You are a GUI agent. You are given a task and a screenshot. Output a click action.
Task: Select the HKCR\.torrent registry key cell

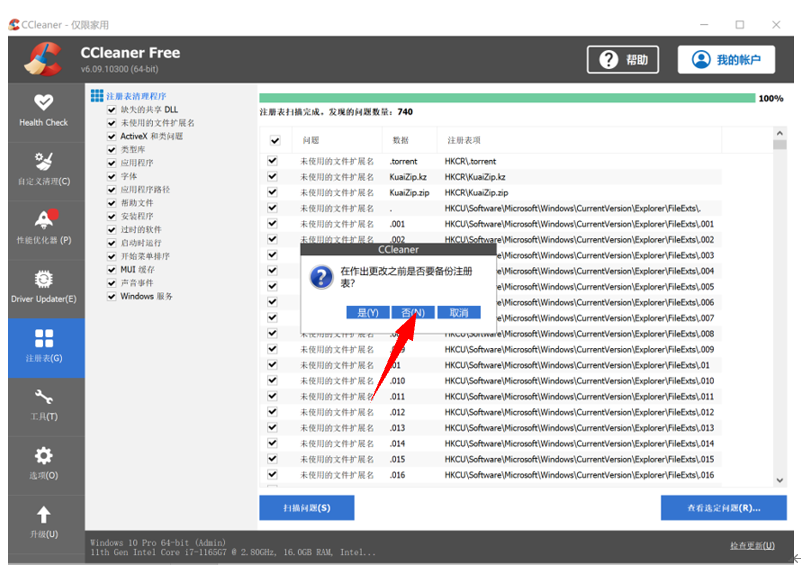click(x=470, y=161)
